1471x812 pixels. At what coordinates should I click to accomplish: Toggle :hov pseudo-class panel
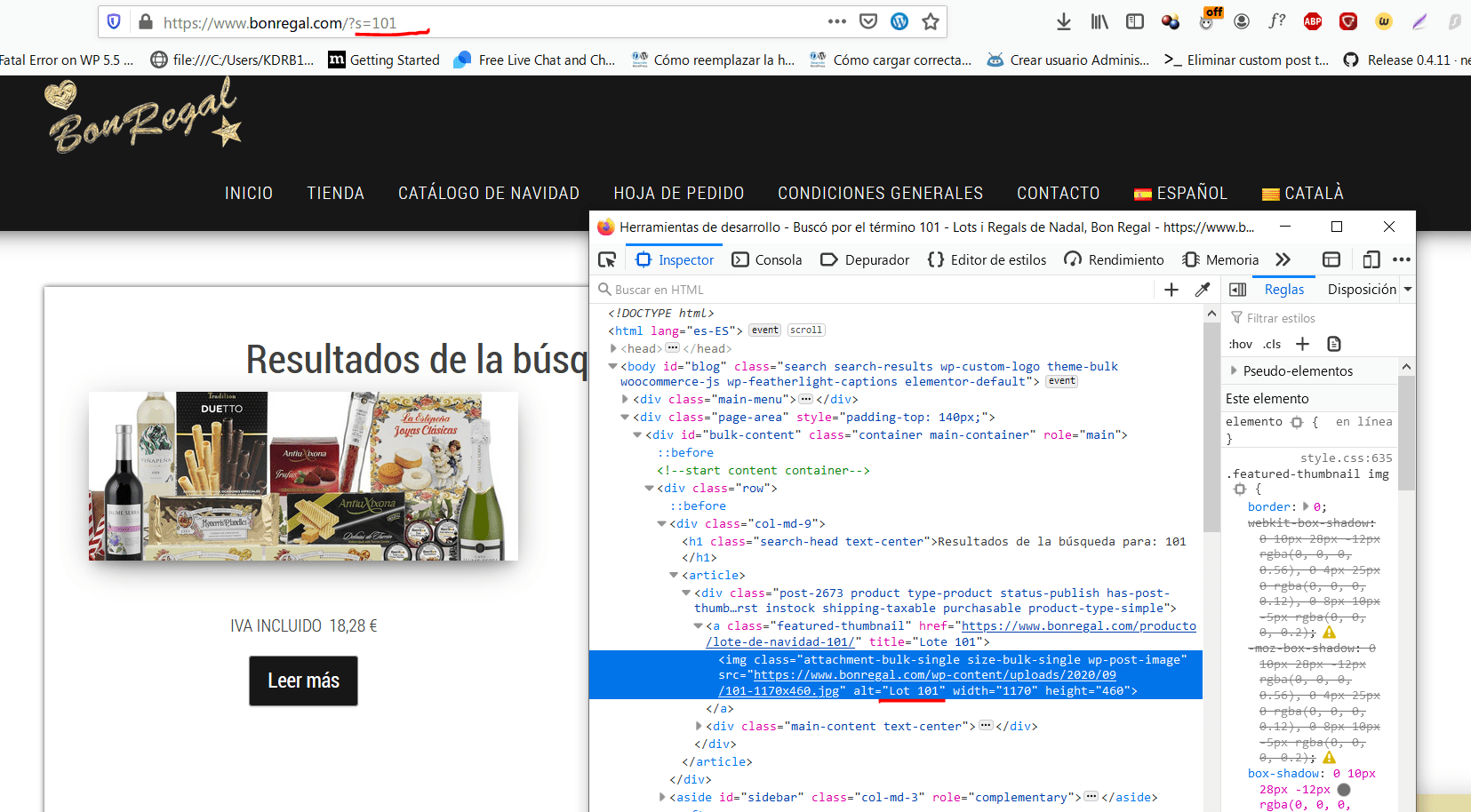(1240, 344)
